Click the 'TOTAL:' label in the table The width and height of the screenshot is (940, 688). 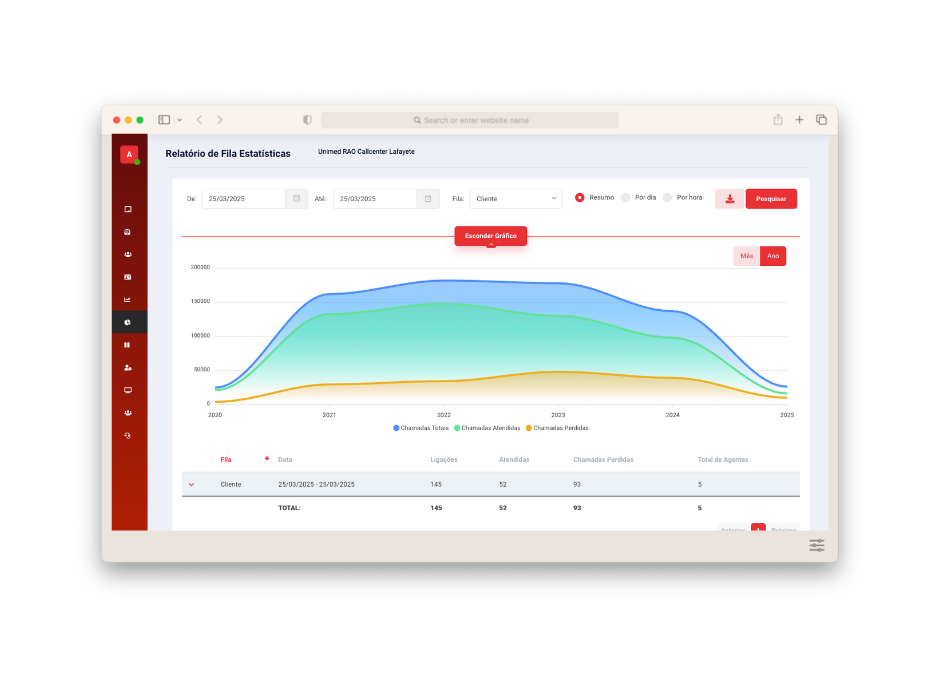tap(289, 508)
